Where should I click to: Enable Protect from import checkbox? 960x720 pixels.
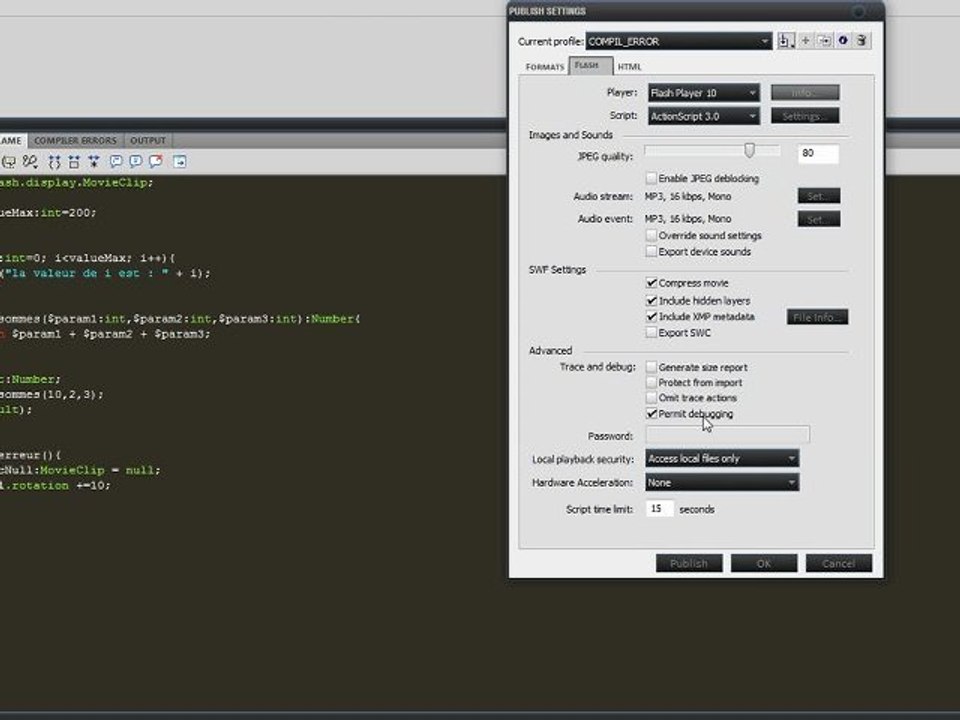tap(651, 382)
